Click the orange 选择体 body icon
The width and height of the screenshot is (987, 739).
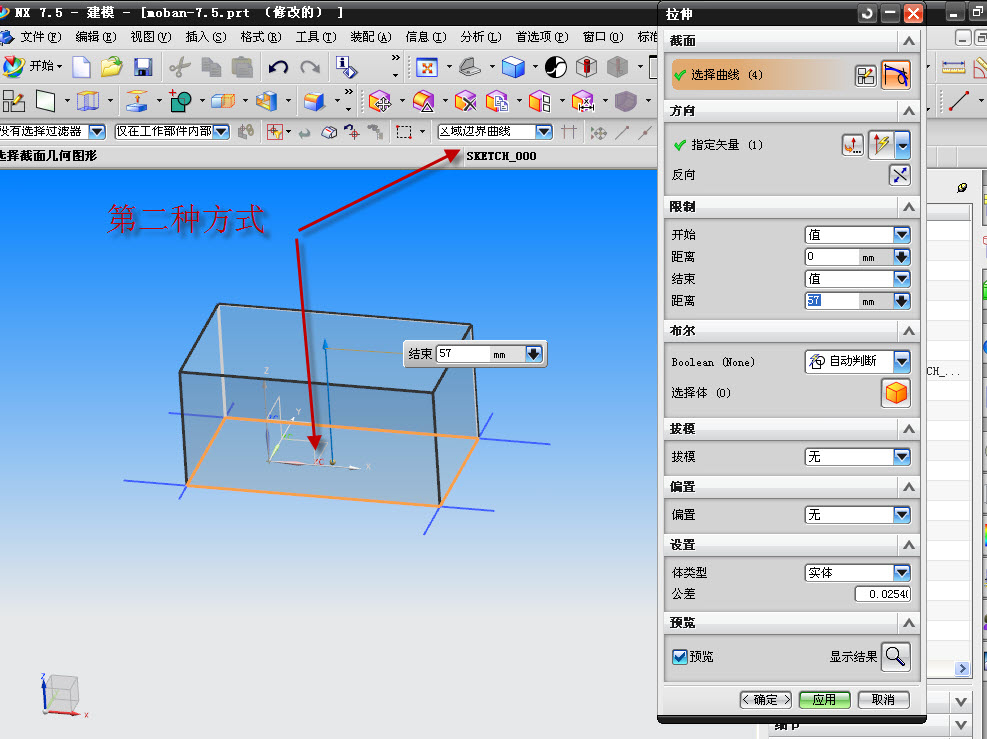[896, 393]
